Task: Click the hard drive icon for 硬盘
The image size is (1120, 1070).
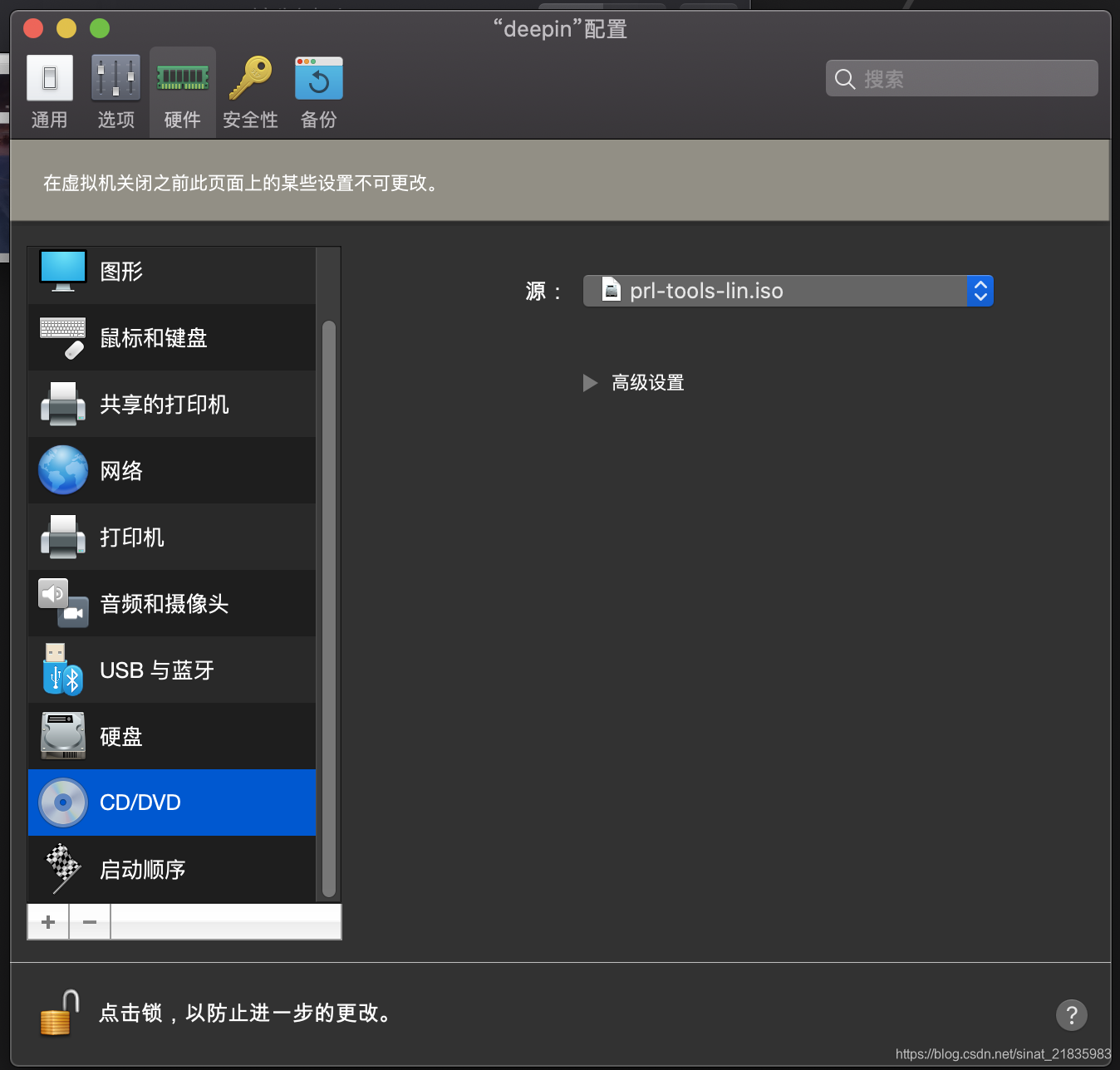Action: pyautogui.click(x=63, y=736)
